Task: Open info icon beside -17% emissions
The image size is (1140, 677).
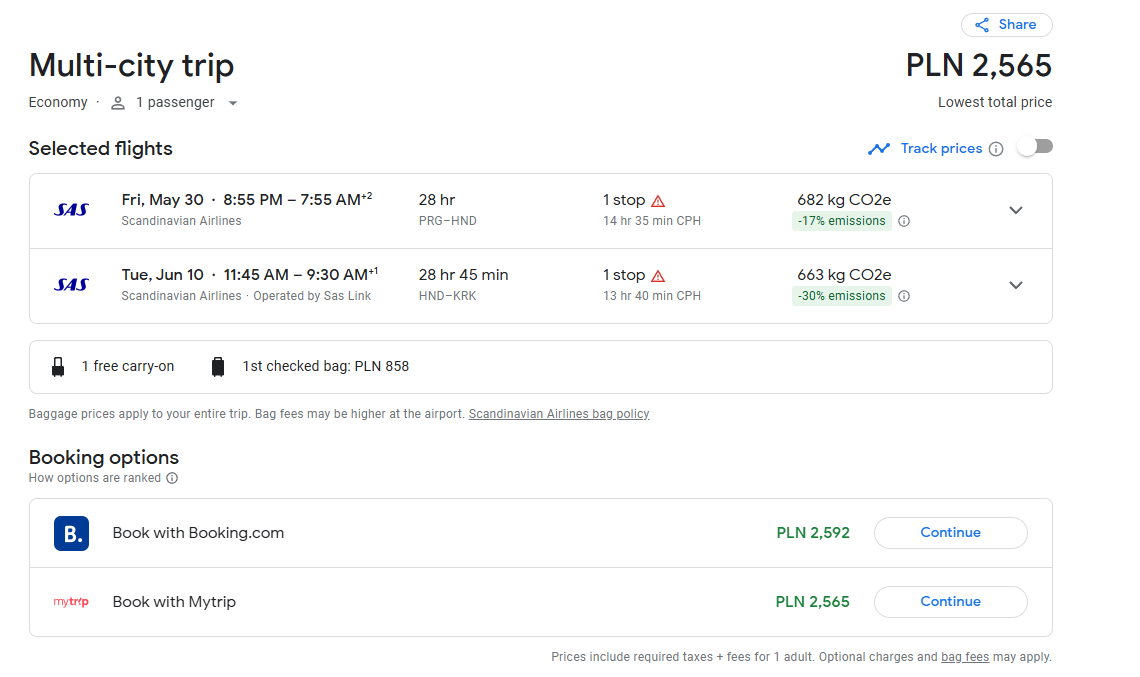Action: (x=904, y=221)
